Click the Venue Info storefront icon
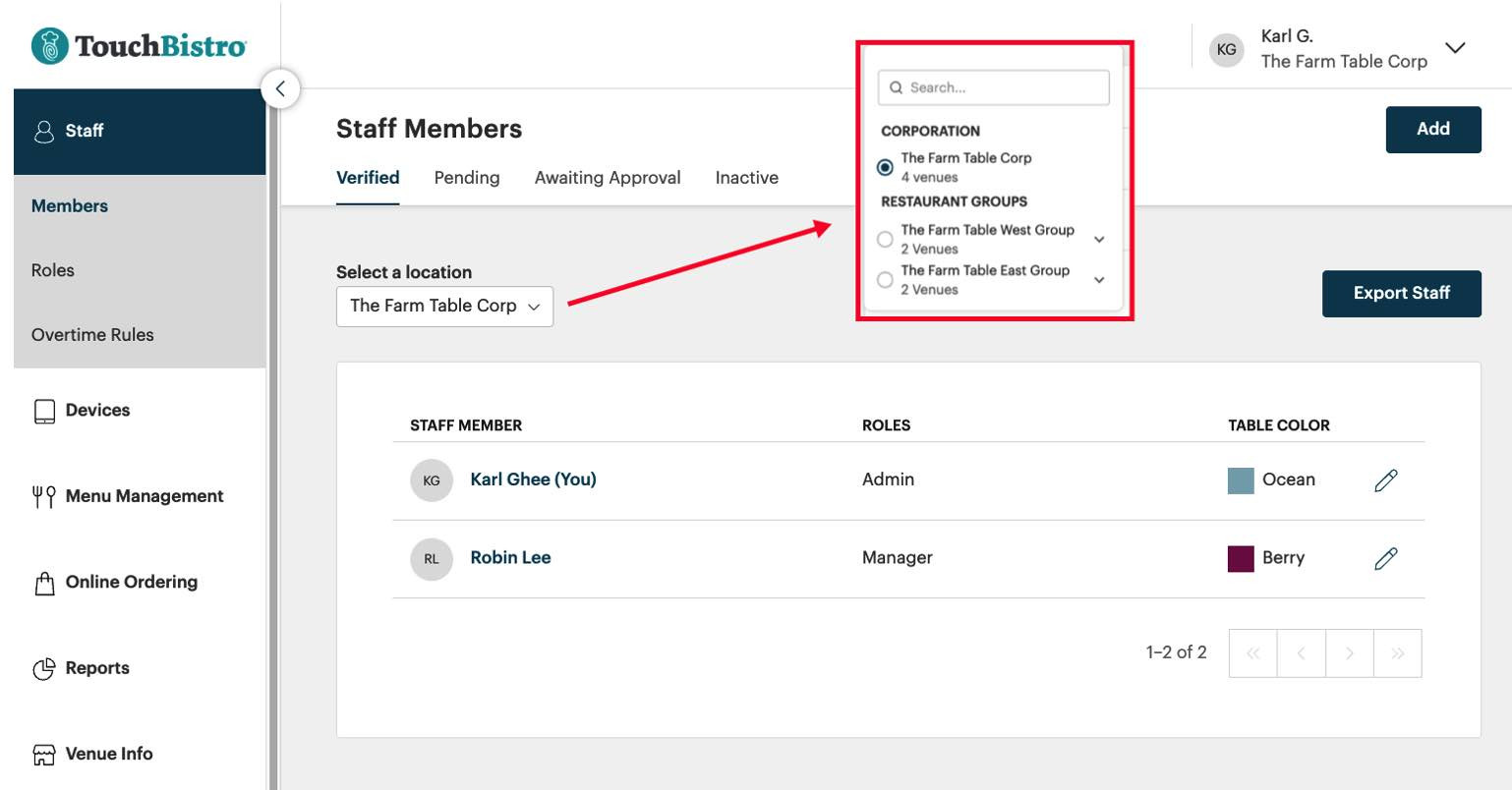The height and width of the screenshot is (790, 1512). click(44, 755)
